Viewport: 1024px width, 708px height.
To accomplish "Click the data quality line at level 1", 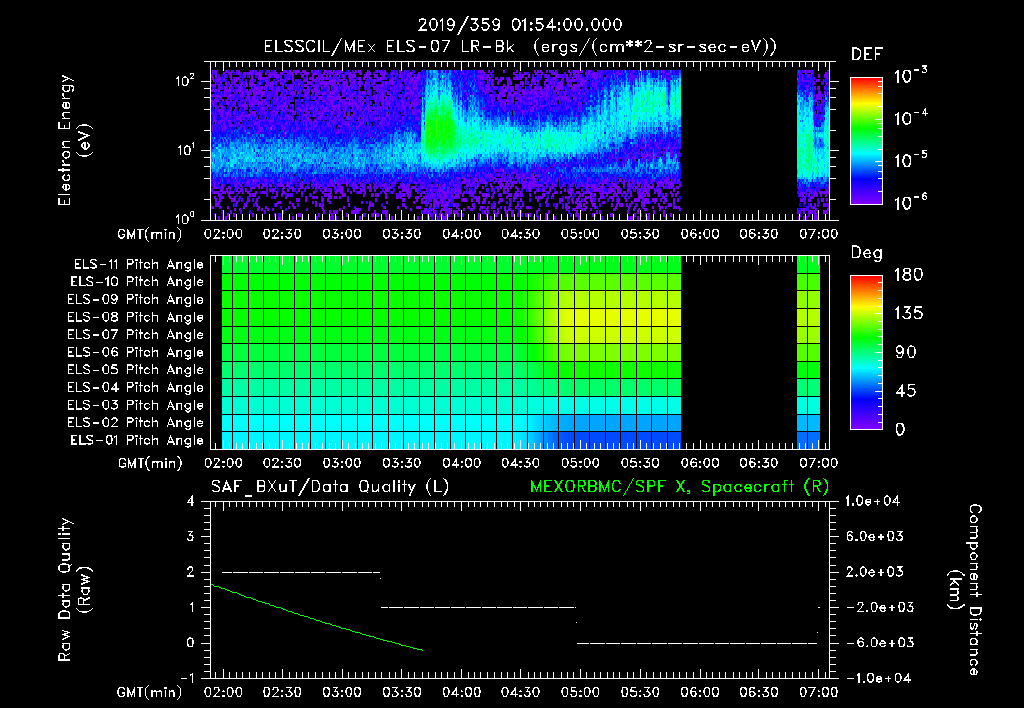I will [x=478, y=607].
